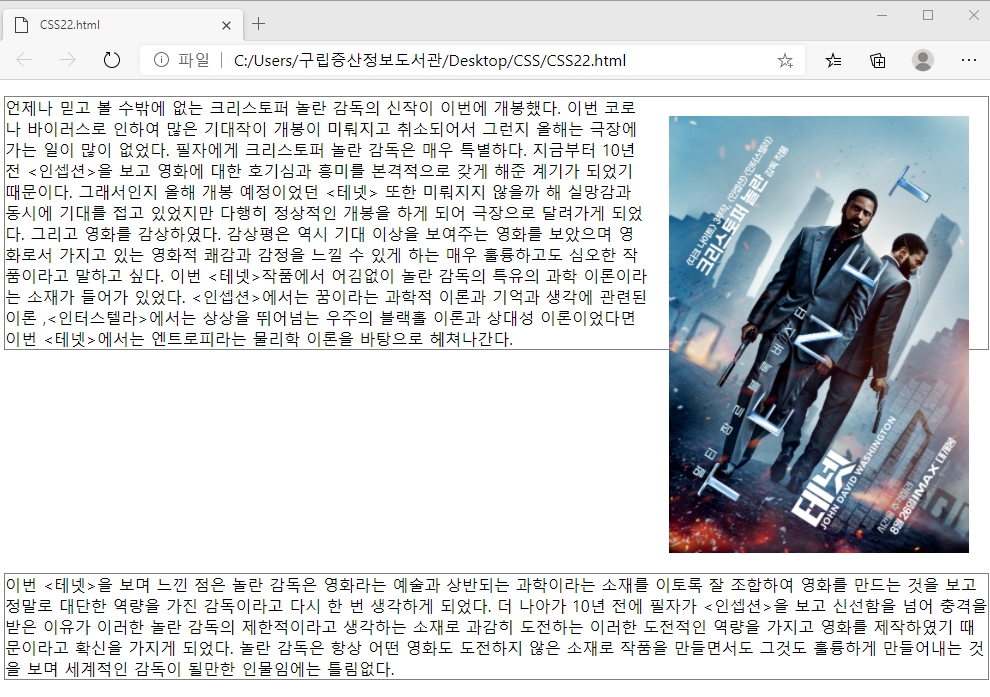Viewport: 990px width, 697px height.
Task: Click the browser back arrow
Action: pyautogui.click(x=24, y=60)
